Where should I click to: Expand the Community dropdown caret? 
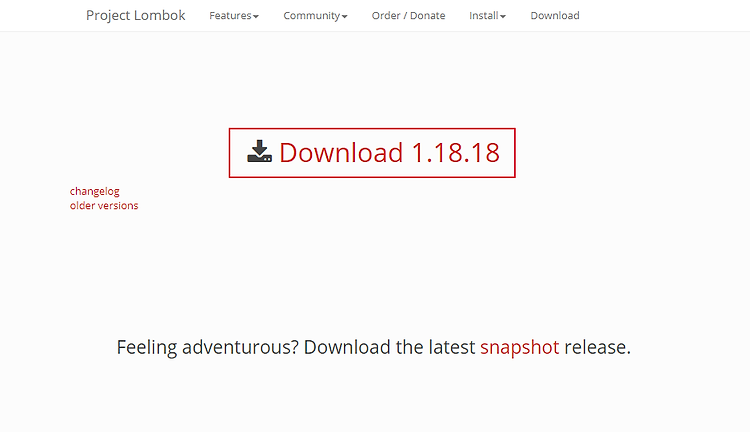point(344,17)
